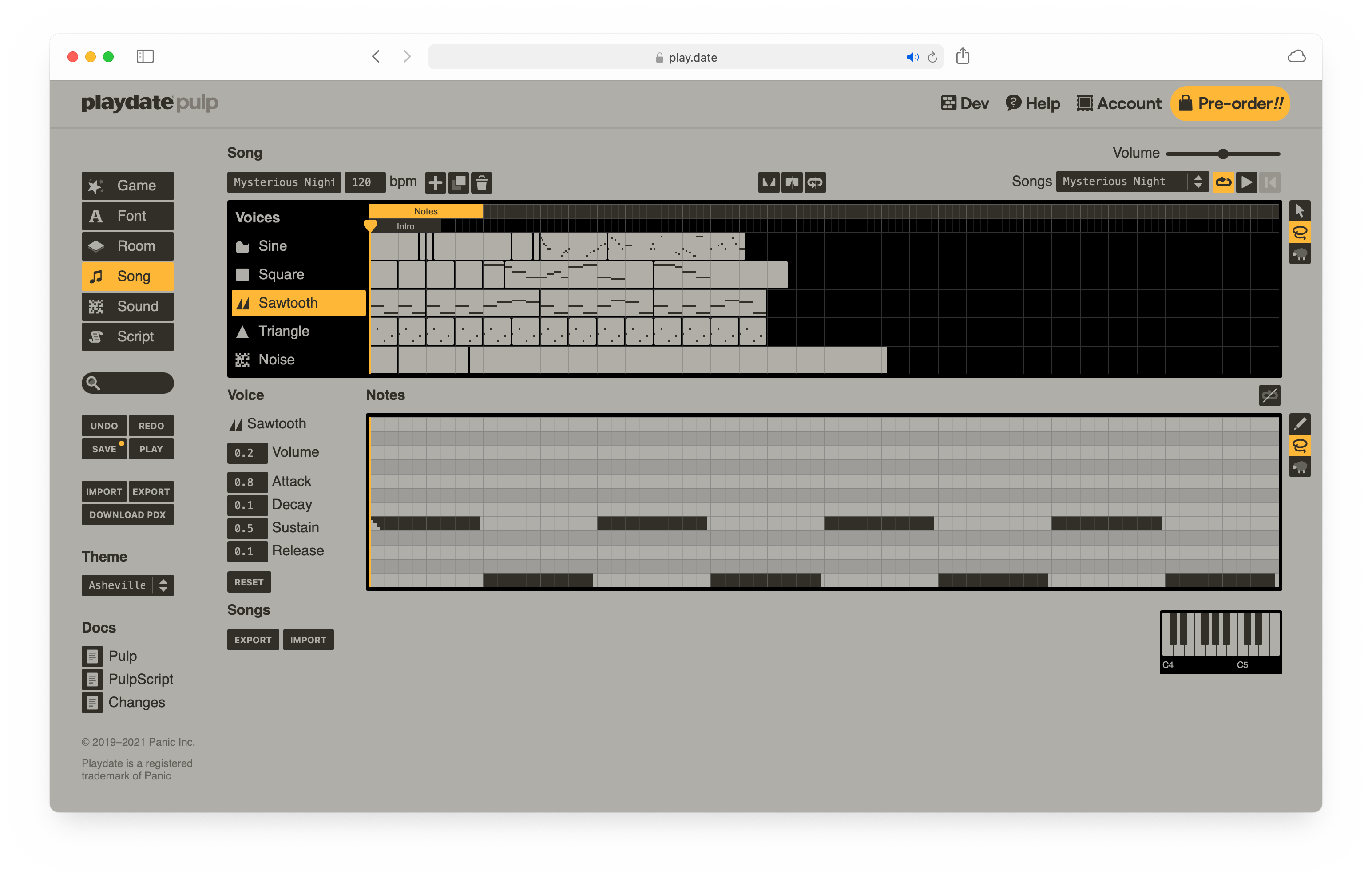This screenshot has width=1372, height=878.
Task: Select the arrow pointer tool beside the voices timeline
Action: [1300, 210]
